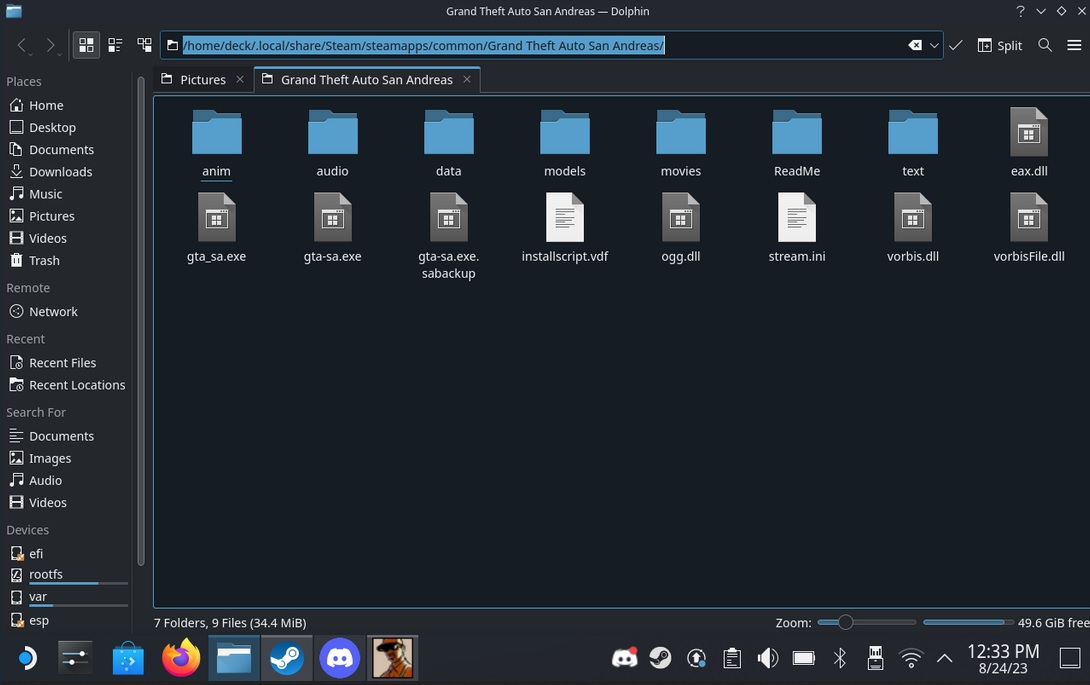Close the Grand Theft Auto San Andreas tab
Image resolution: width=1090 pixels, height=685 pixels.
point(467,79)
